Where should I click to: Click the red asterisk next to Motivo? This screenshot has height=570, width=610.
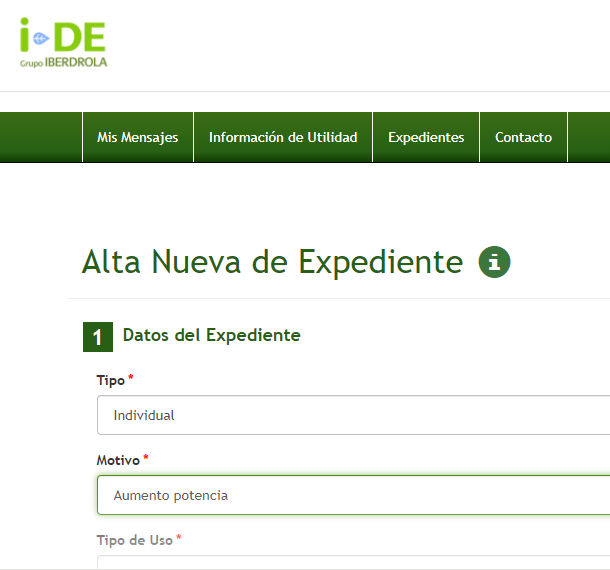pos(146,458)
